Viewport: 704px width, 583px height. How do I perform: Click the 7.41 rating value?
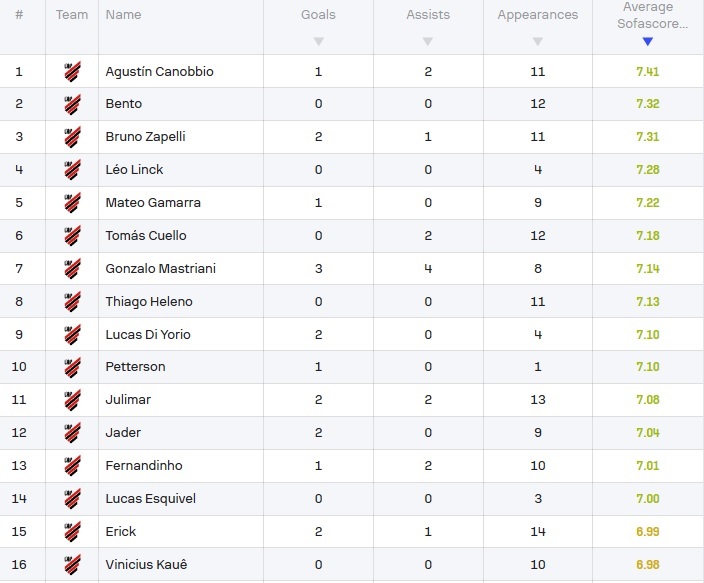click(647, 71)
